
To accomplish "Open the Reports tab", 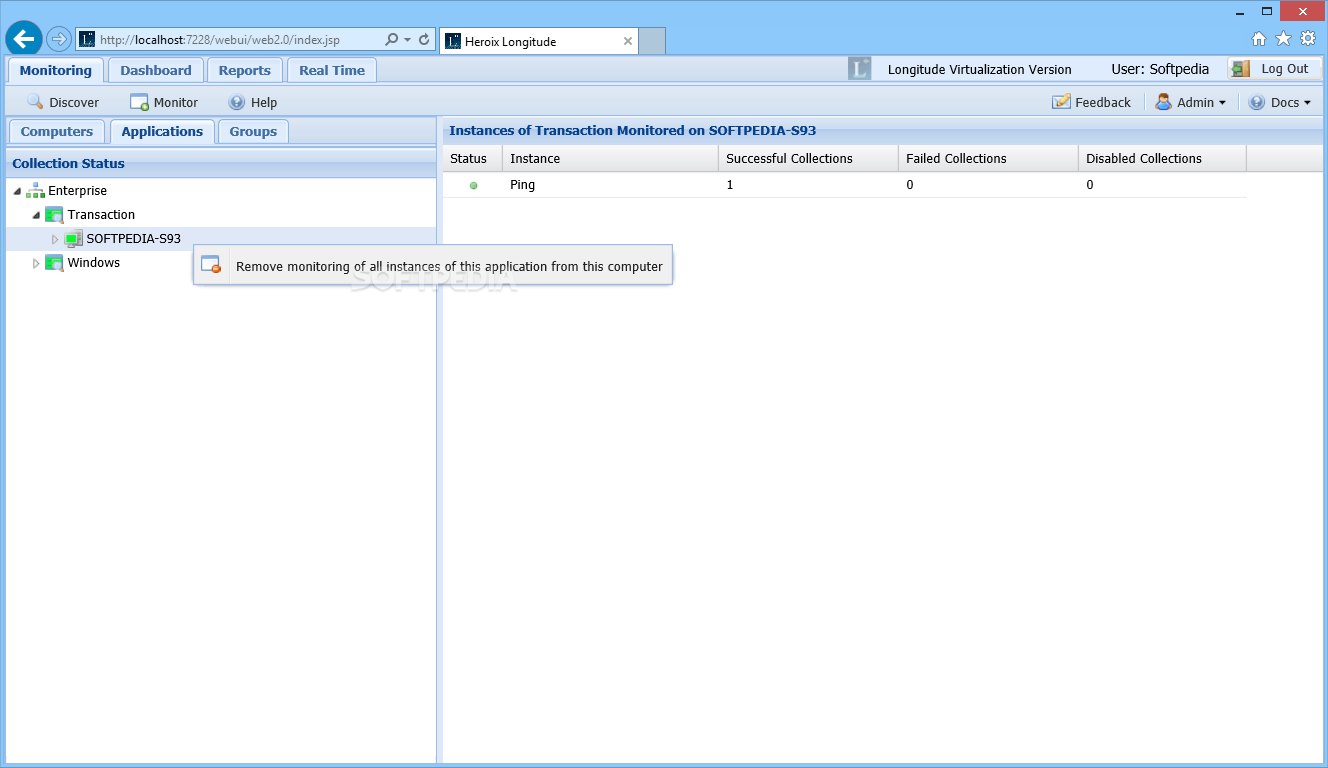I will (245, 70).
